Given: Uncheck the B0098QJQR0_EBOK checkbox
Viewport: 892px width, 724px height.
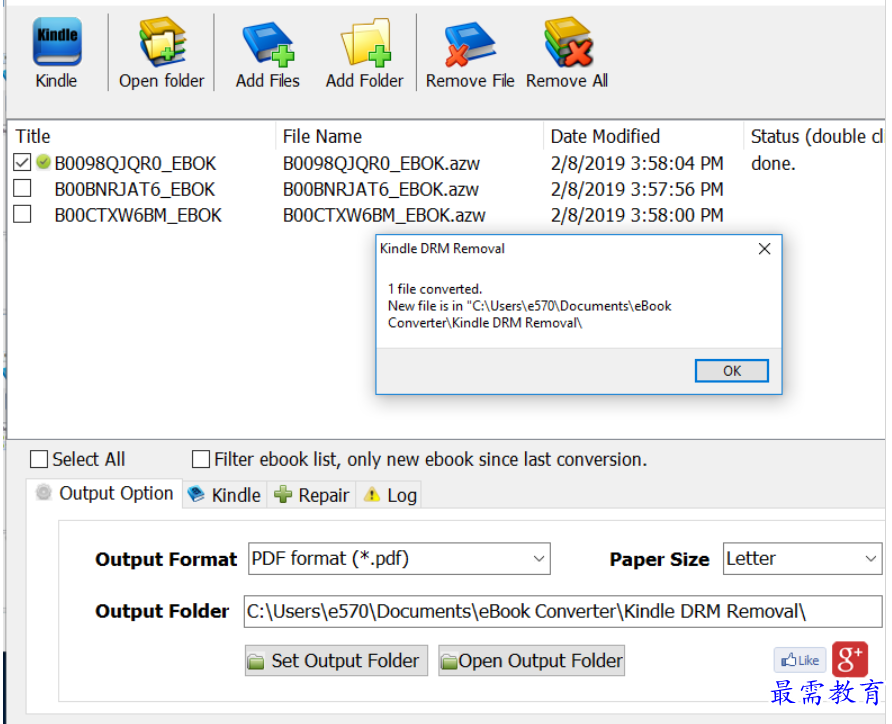Looking at the screenshot, I should [22, 163].
